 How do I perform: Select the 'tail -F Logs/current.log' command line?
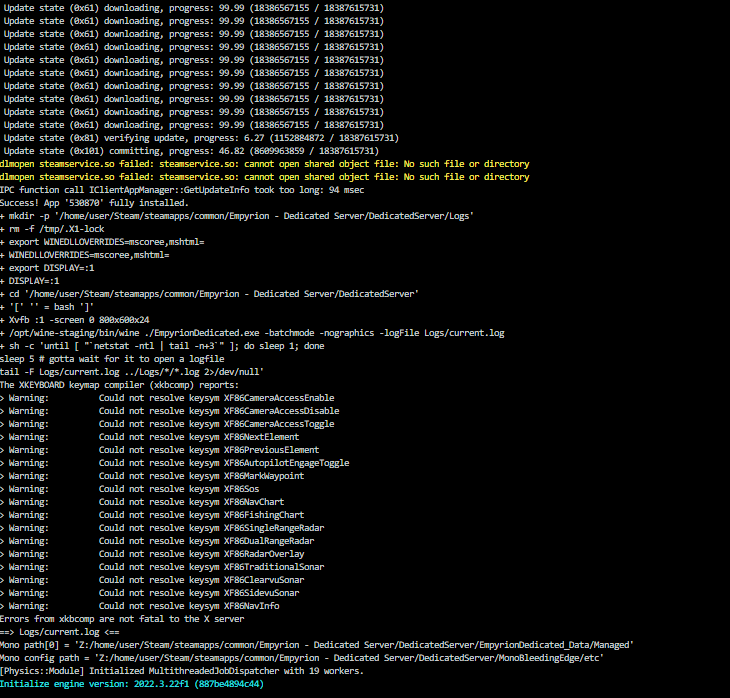coord(132,373)
